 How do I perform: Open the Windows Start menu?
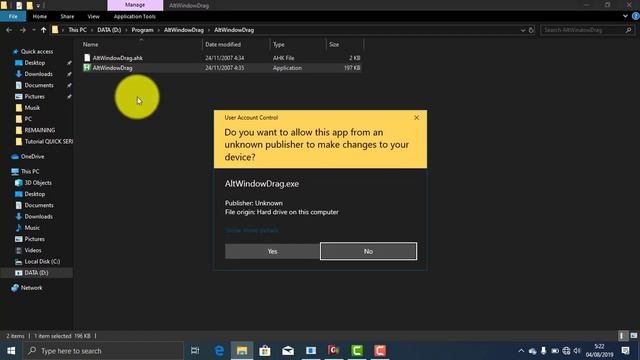11,351
